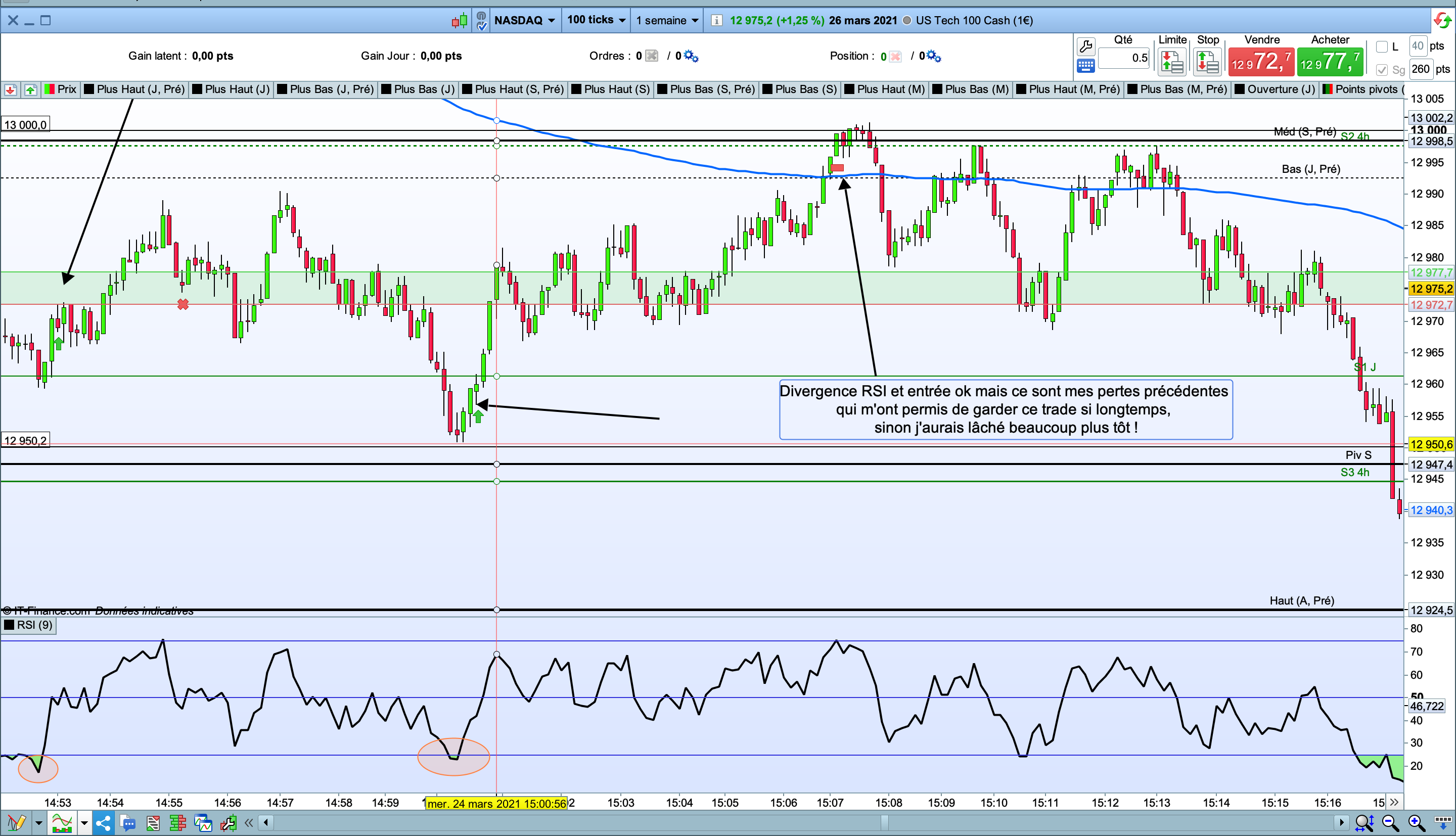Select the RSI (9) indicator label

29,625
